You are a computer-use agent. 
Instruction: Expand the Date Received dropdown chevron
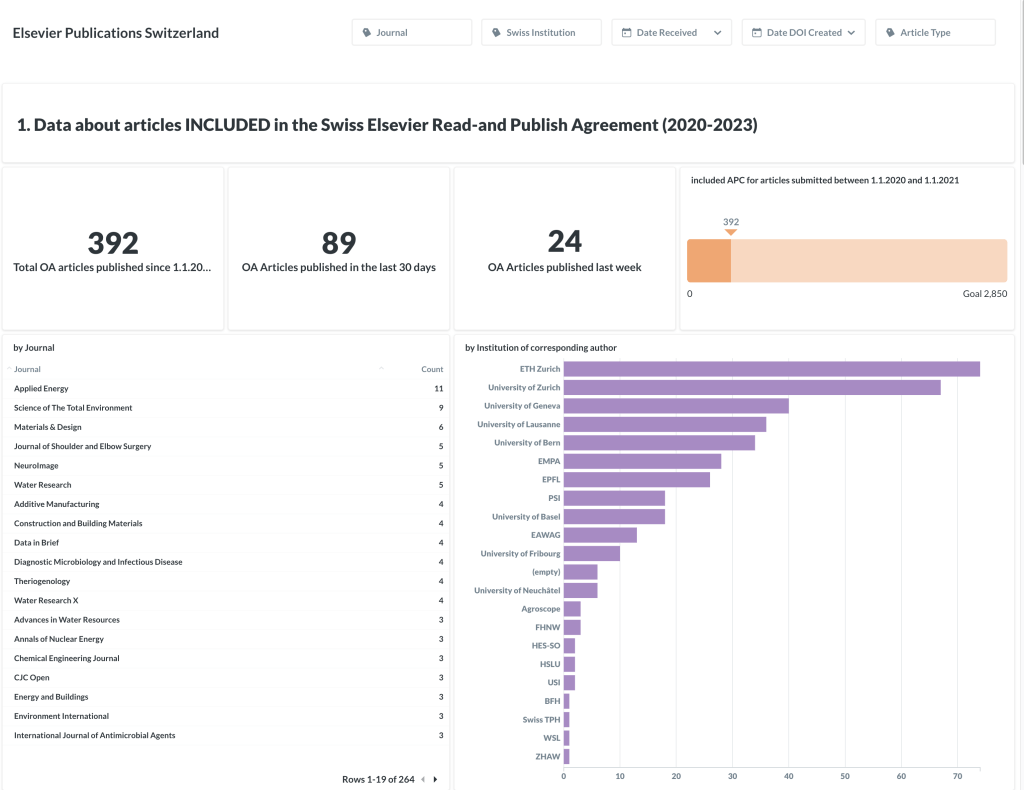[718, 33]
